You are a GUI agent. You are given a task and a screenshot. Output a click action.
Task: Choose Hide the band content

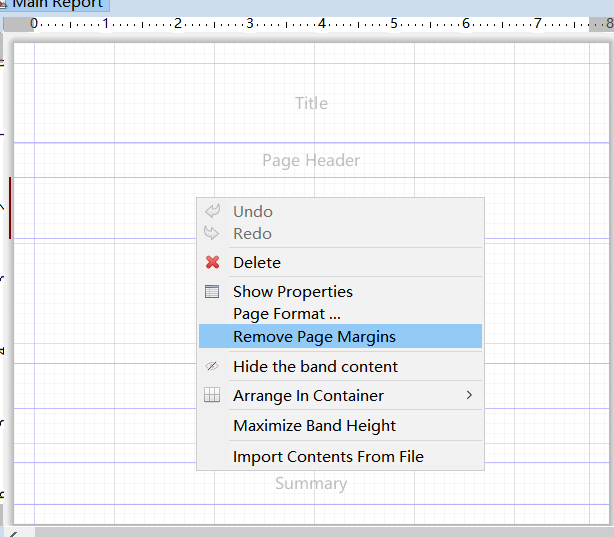[x=340, y=367]
